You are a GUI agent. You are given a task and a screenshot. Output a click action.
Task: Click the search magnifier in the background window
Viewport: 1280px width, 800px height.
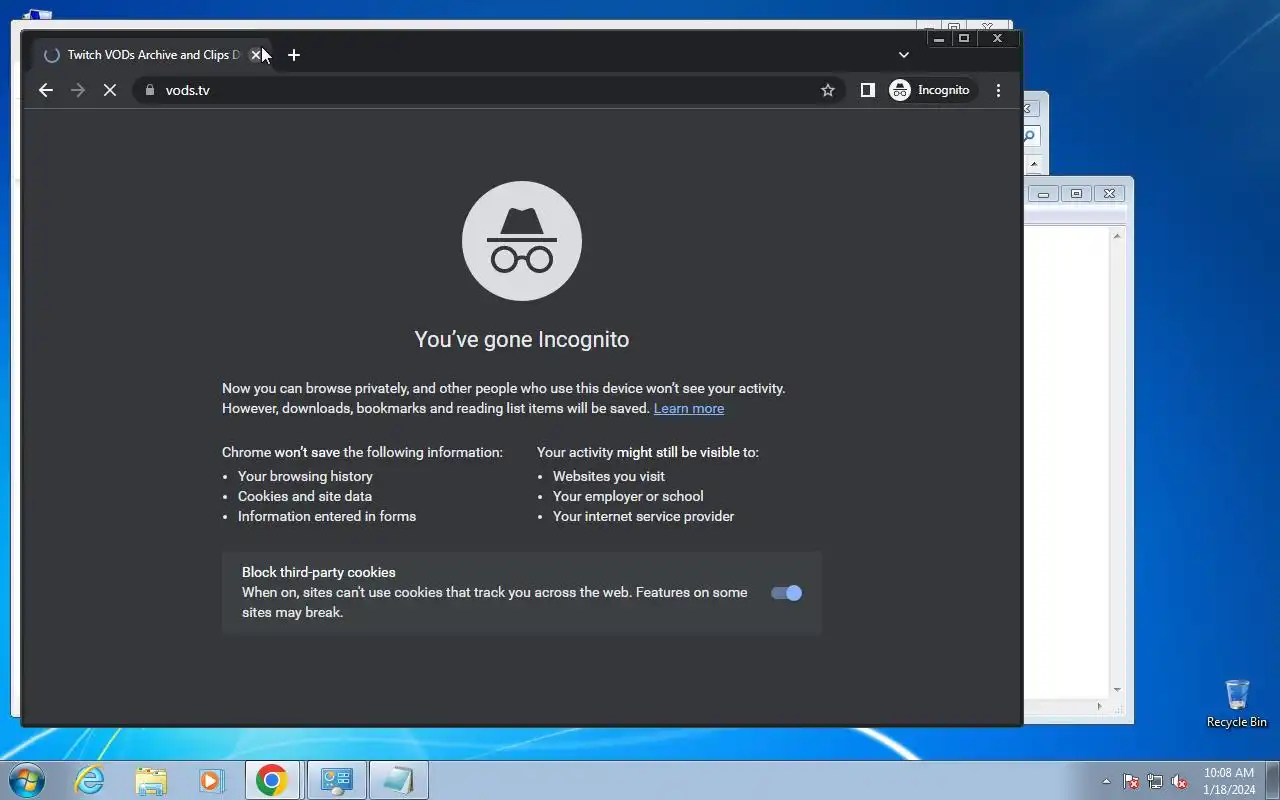click(1031, 136)
